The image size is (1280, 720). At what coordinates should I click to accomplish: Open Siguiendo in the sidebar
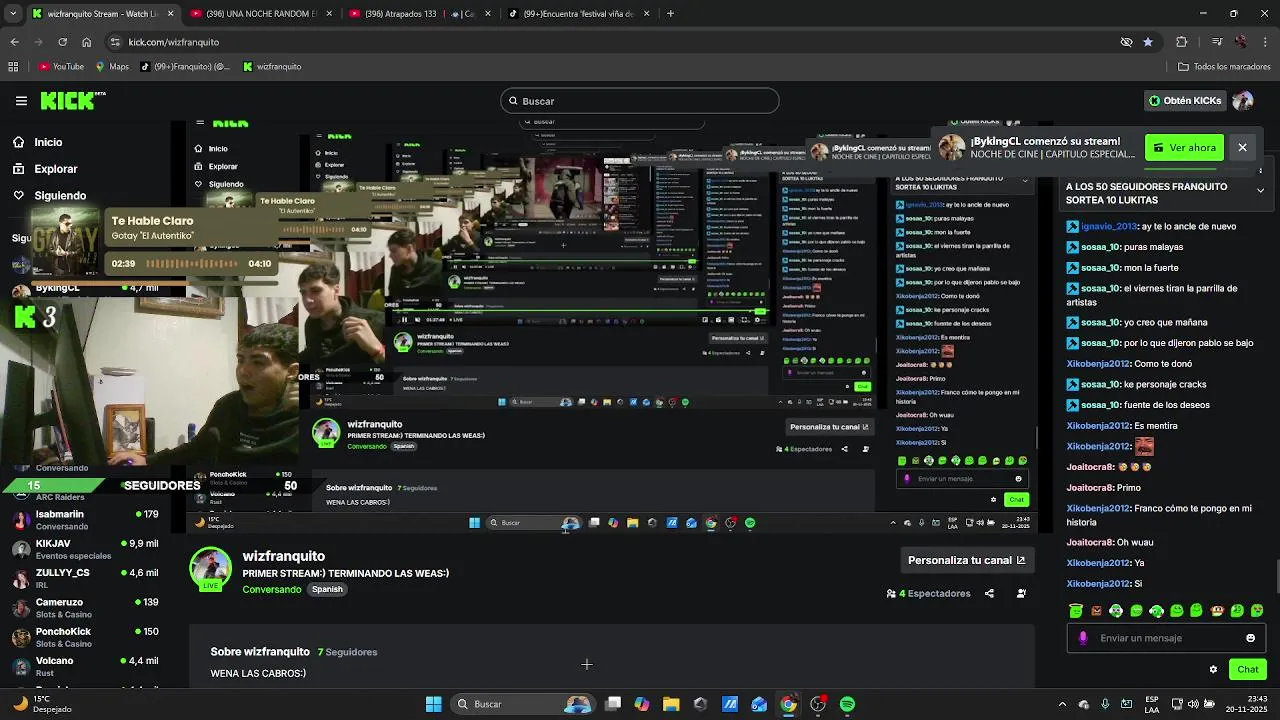60,196
